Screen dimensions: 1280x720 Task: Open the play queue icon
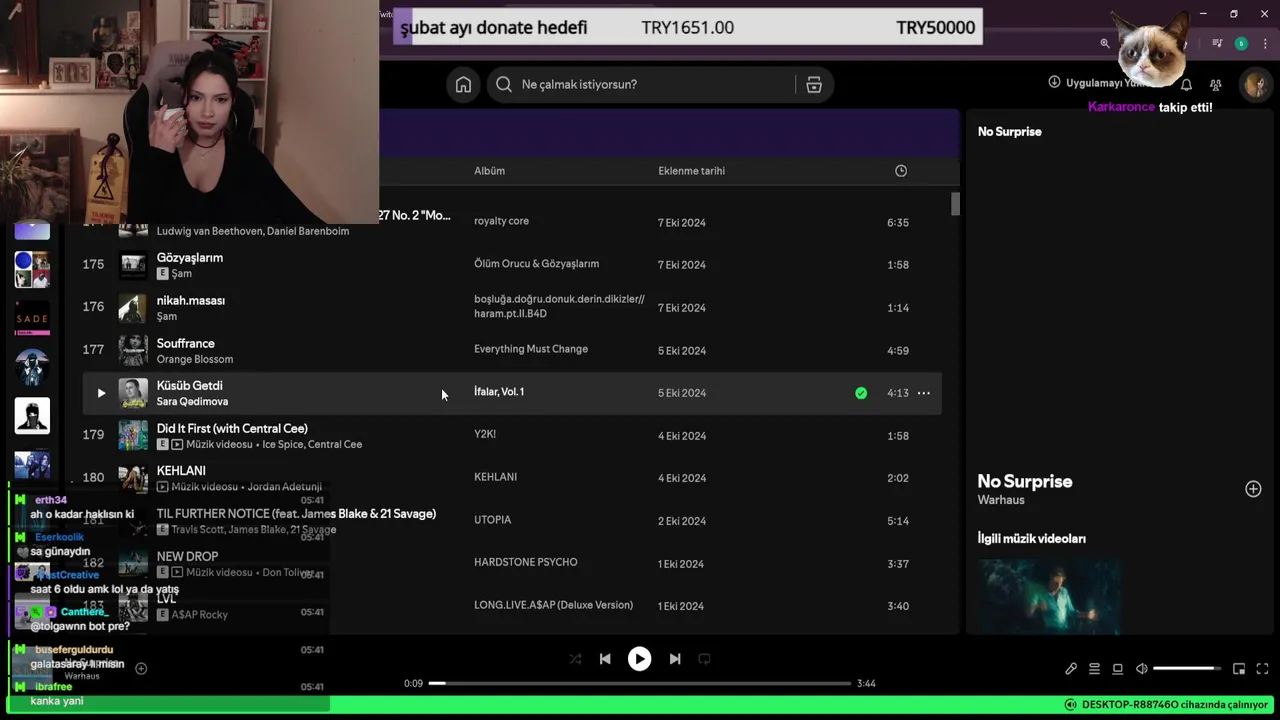pyautogui.click(x=1094, y=669)
